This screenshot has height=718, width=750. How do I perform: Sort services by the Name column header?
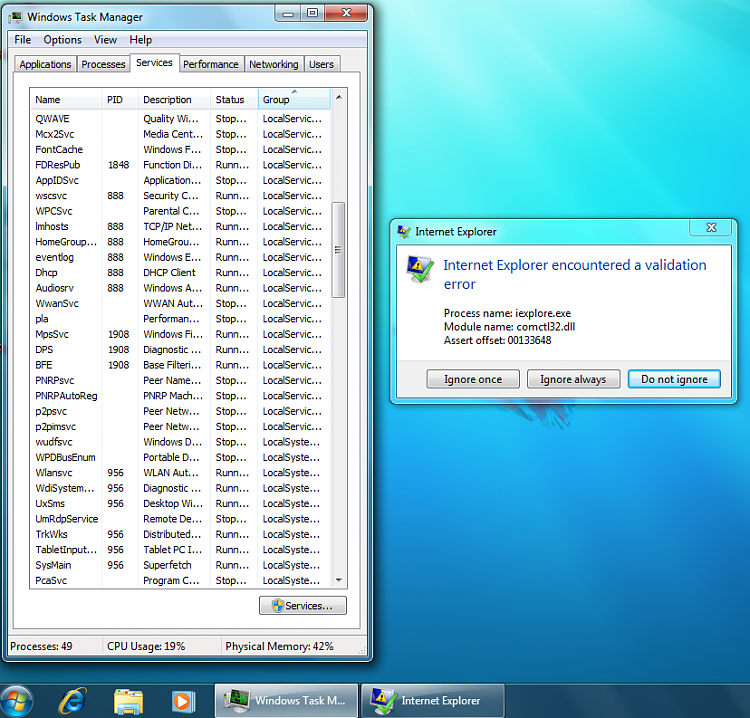(x=66, y=100)
